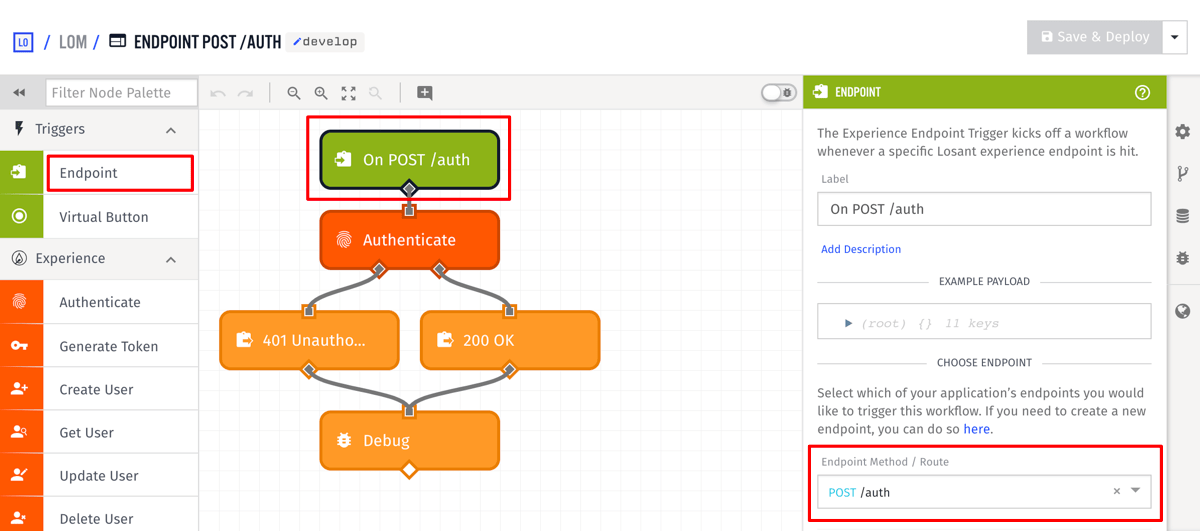Select the Virtual Button palette node
The image size is (1200, 531).
pyautogui.click(x=120, y=217)
